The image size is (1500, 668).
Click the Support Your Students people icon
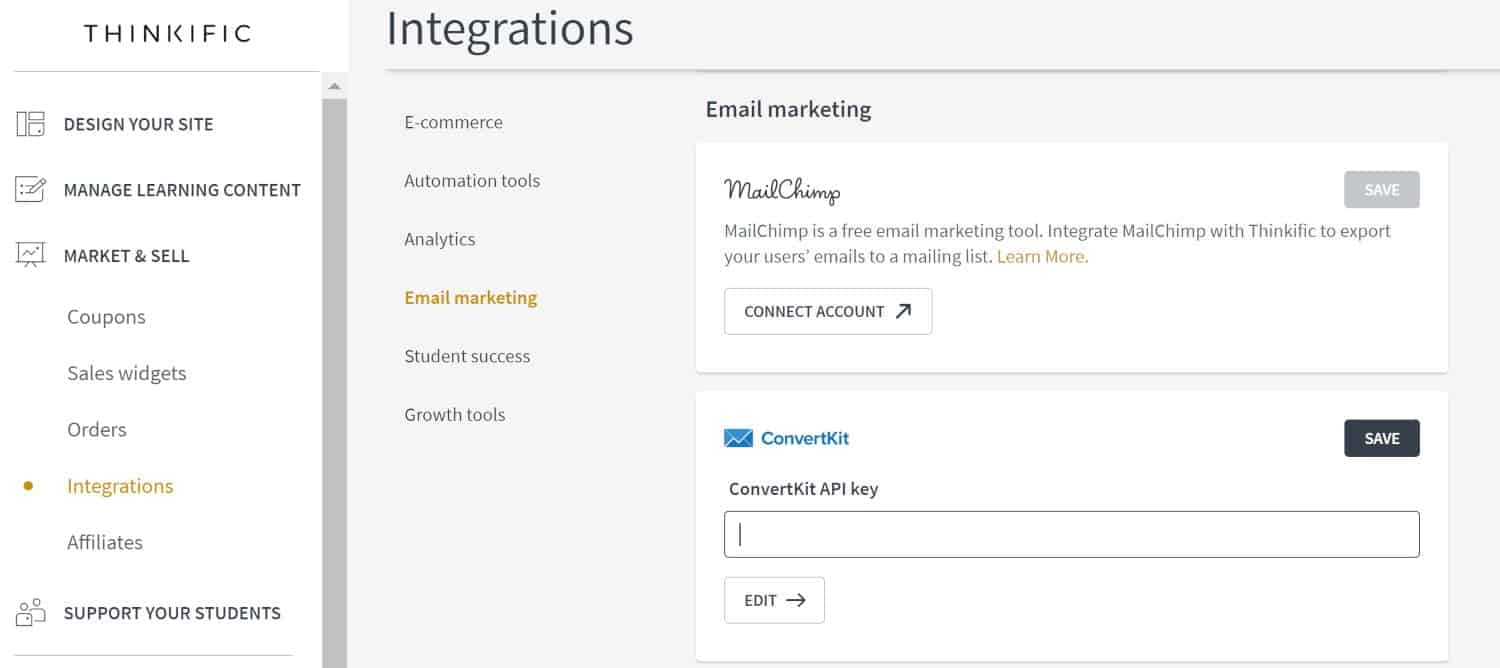31,613
